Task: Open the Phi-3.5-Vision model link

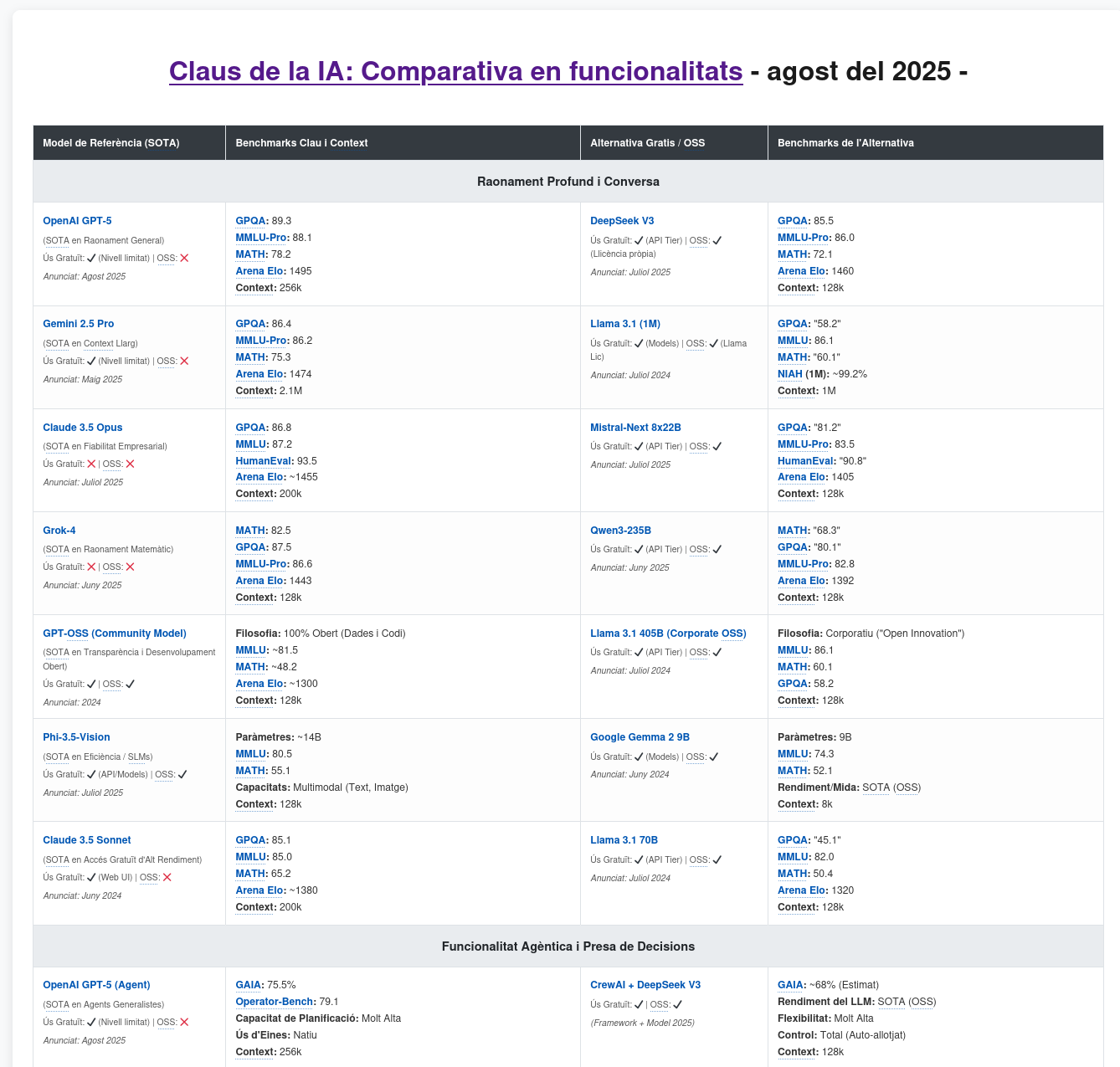Action: click(x=76, y=737)
